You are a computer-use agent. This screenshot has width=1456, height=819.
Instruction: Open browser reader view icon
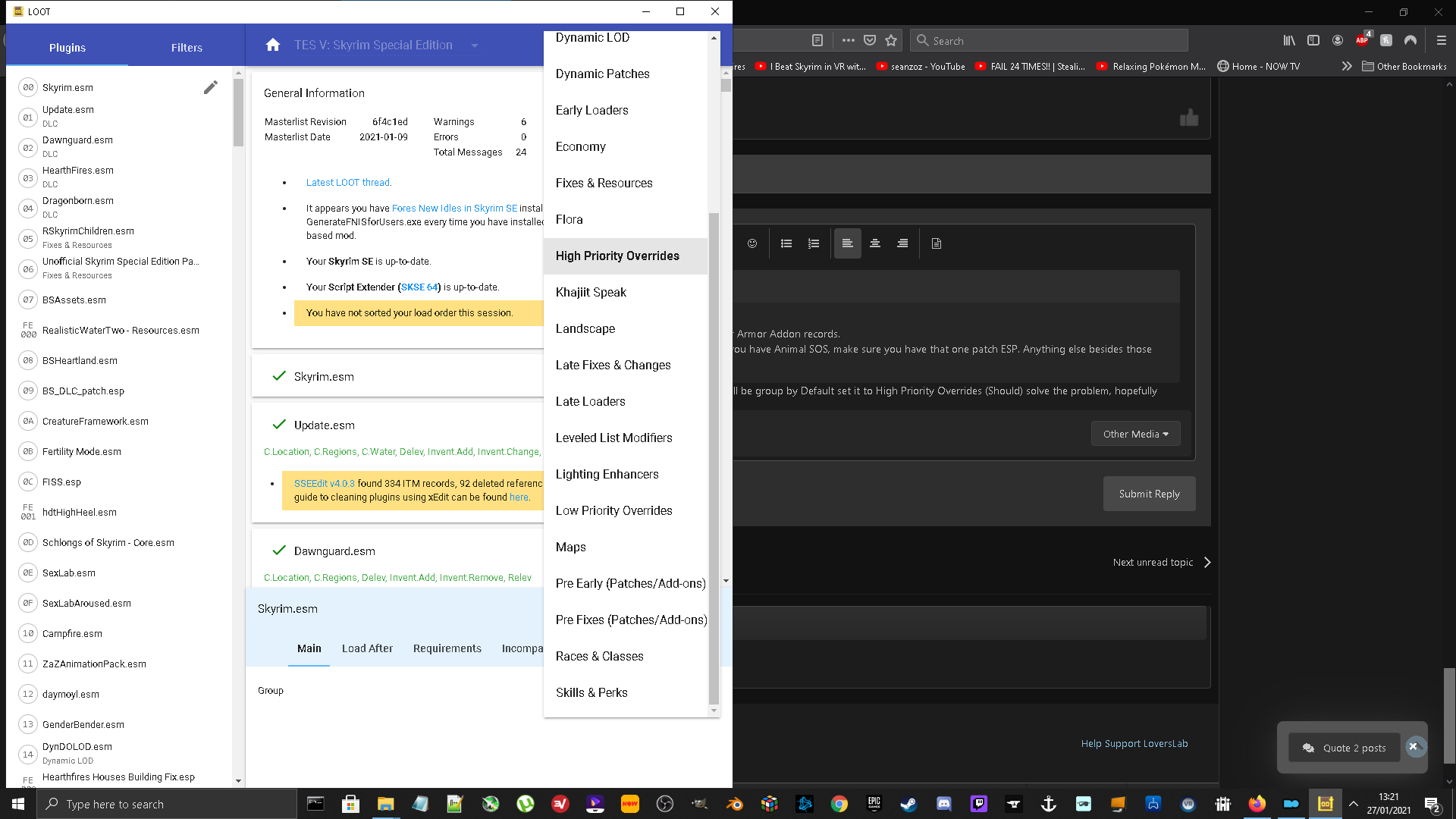click(x=817, y=41)
